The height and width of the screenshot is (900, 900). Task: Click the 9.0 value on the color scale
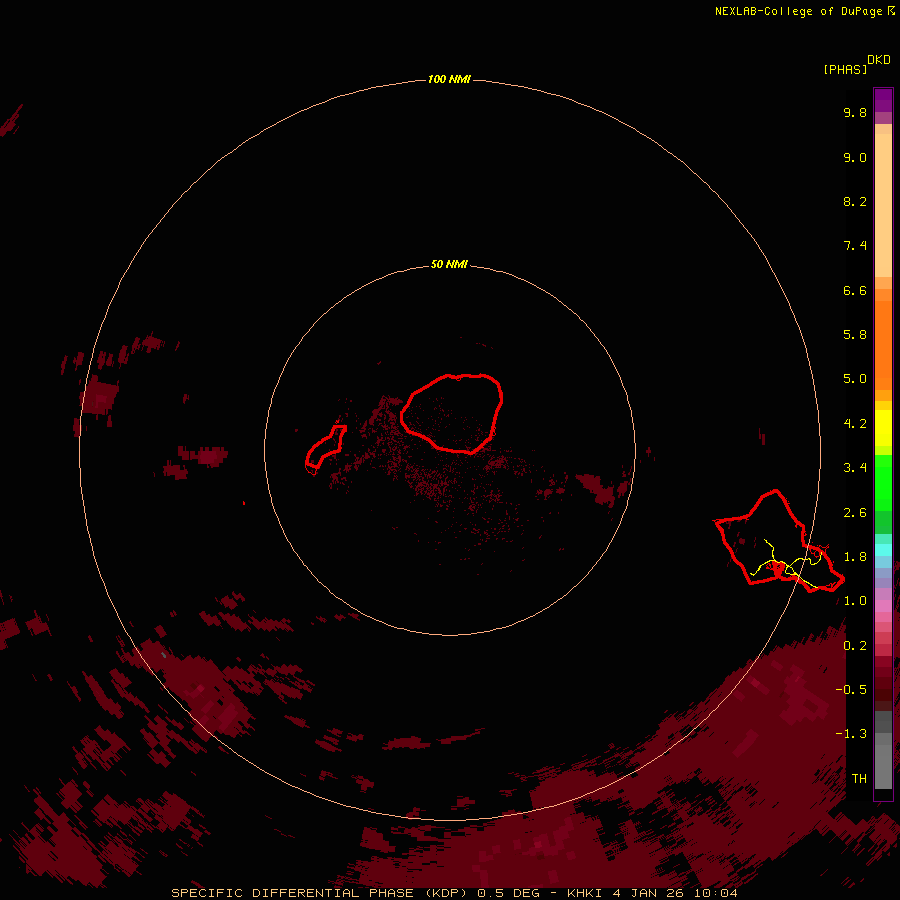pos(855,157)
